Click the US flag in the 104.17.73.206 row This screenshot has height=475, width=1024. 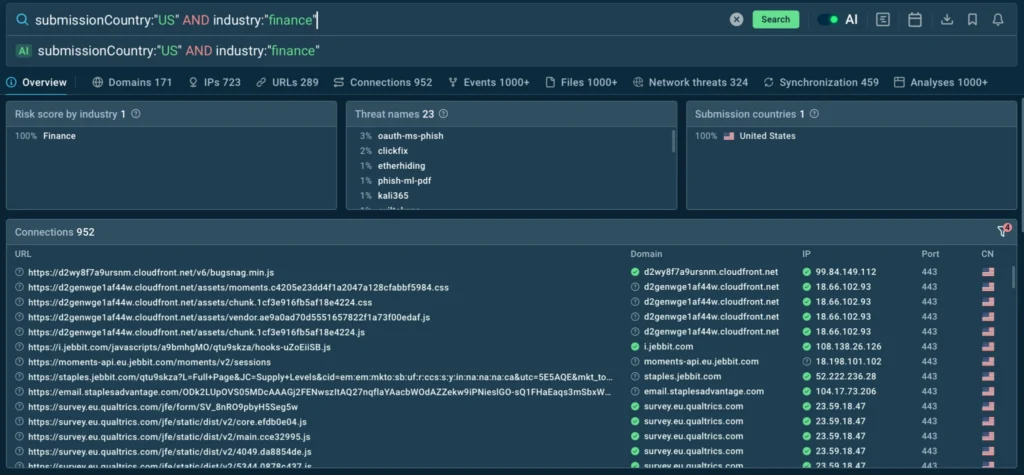click(x=988, y=392)
